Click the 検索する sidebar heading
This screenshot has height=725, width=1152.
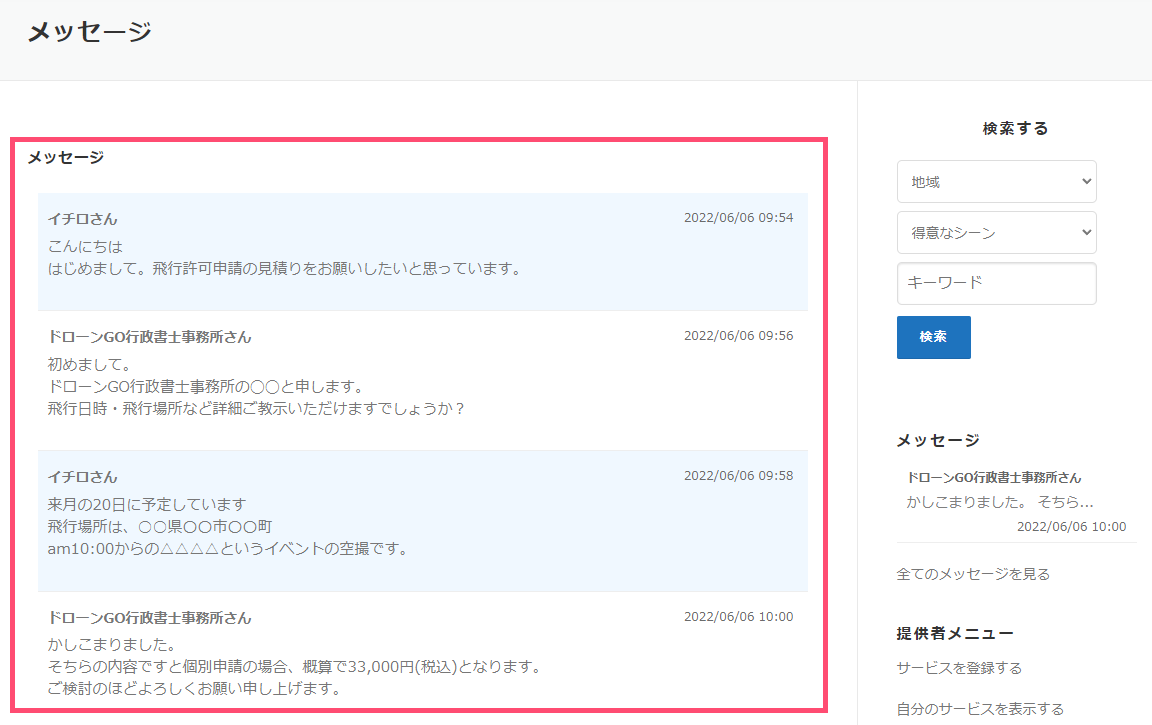1015,128
